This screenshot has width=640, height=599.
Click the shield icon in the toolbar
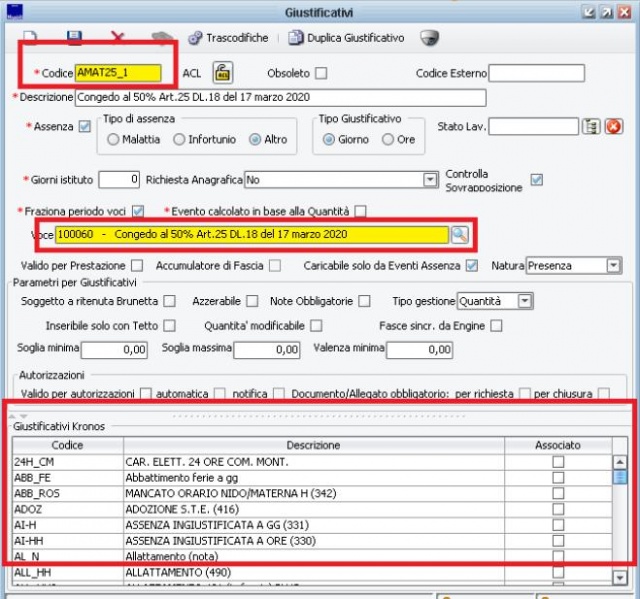[429, 38]
